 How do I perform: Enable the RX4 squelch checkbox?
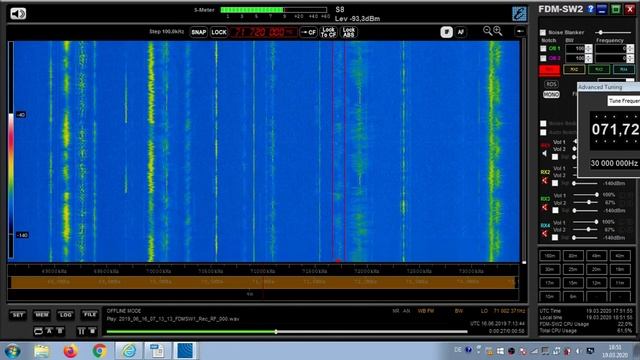[555, 237]
